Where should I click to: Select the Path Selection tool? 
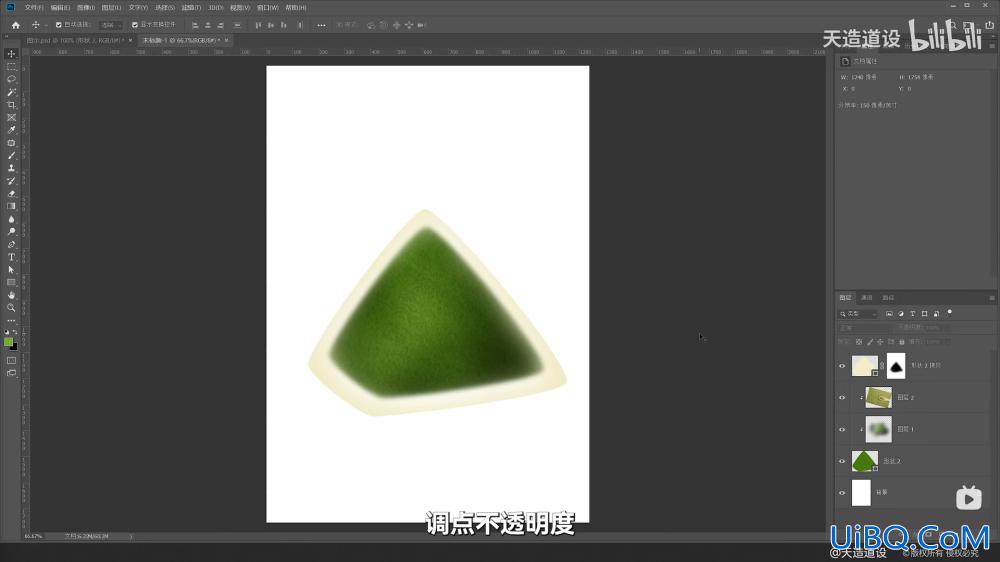pyautogui.click(x=11, y=270)
